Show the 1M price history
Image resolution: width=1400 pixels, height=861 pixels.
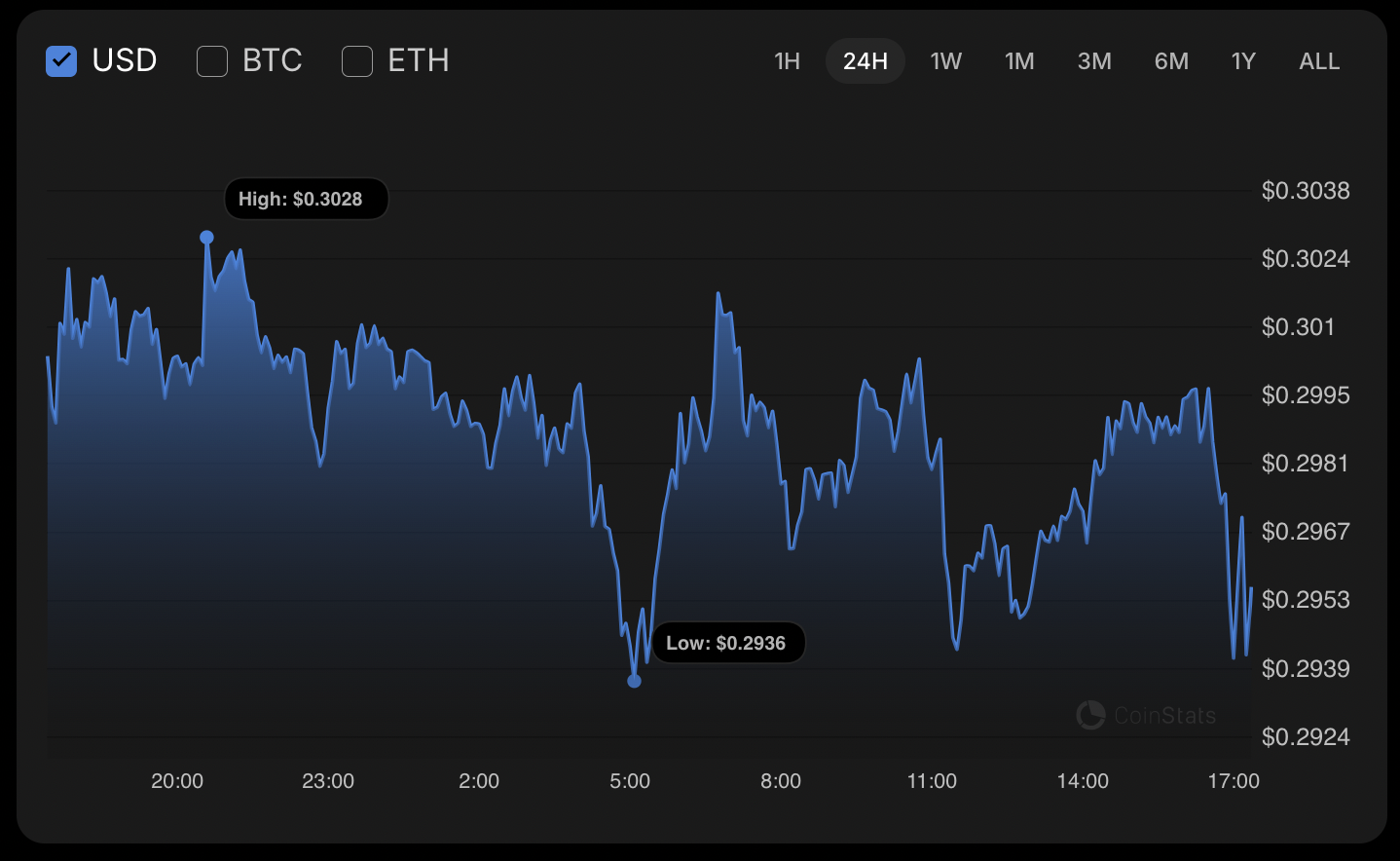tap(1019, 61)
